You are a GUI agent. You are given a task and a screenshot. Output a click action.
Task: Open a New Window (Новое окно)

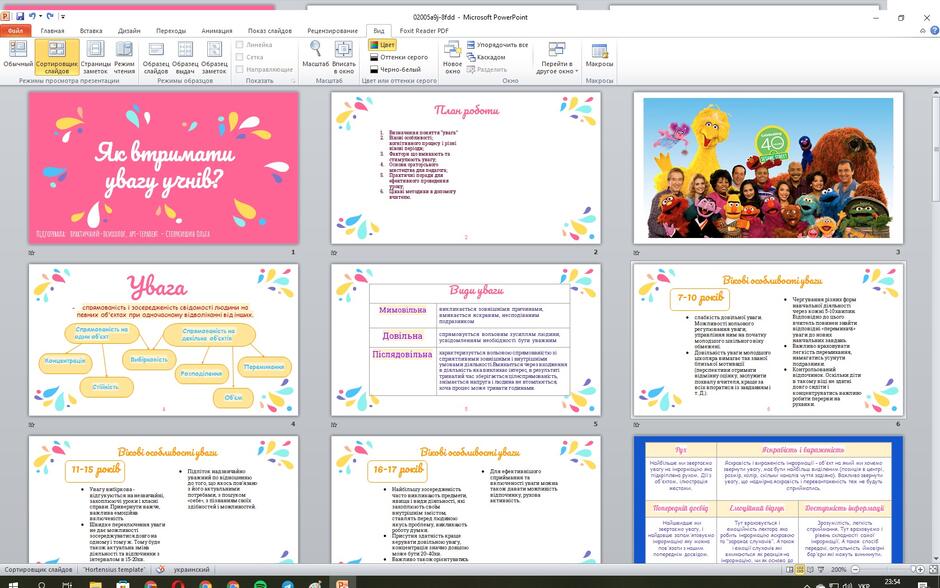point(453,57)
